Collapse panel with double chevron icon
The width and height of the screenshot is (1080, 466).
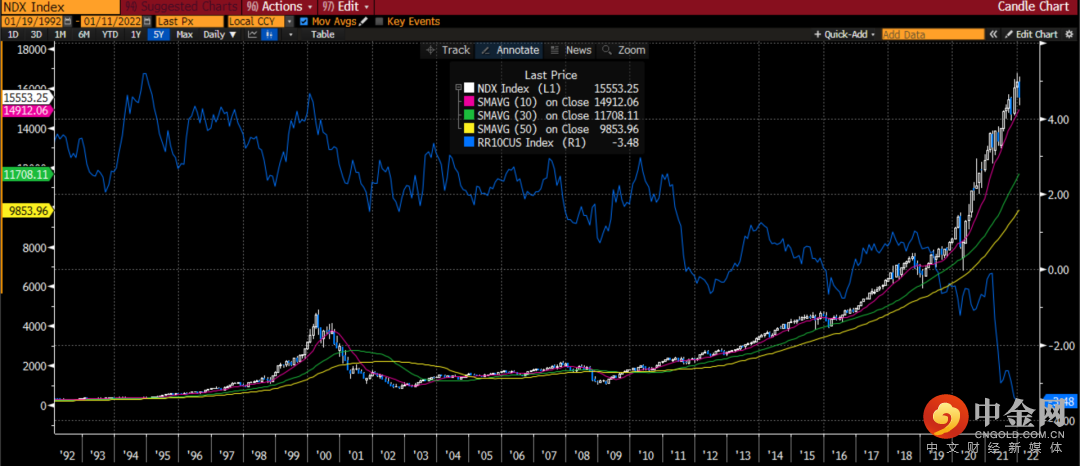point(993,34)
